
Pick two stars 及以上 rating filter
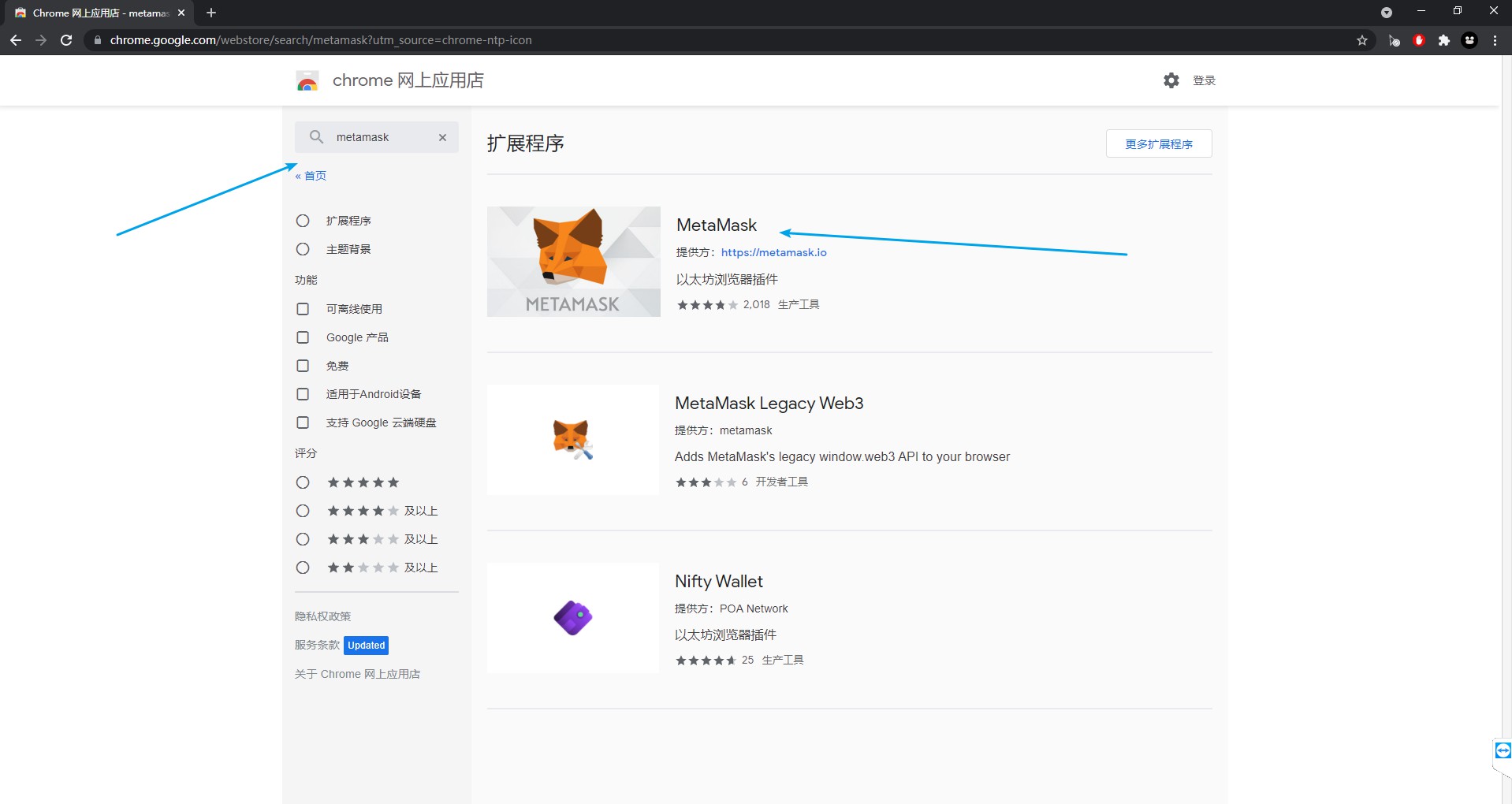point(303,568)
